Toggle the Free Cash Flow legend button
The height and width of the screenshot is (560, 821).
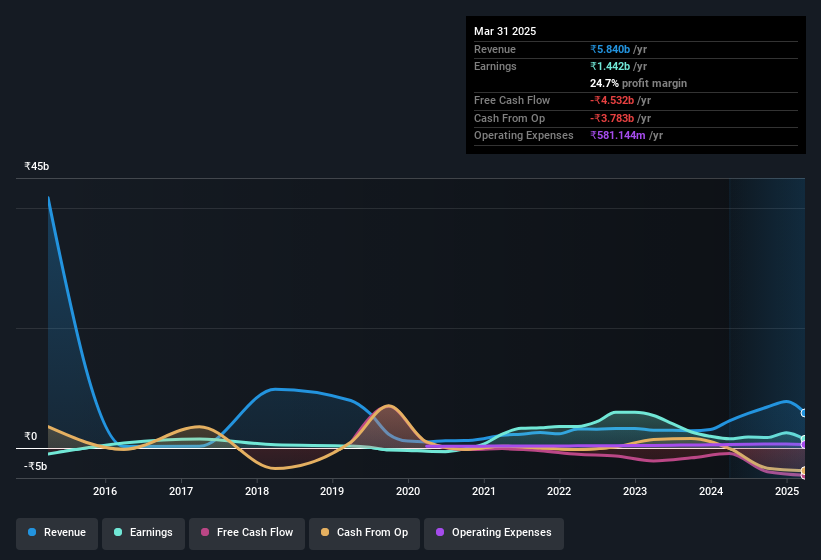(x=247, y=533)
